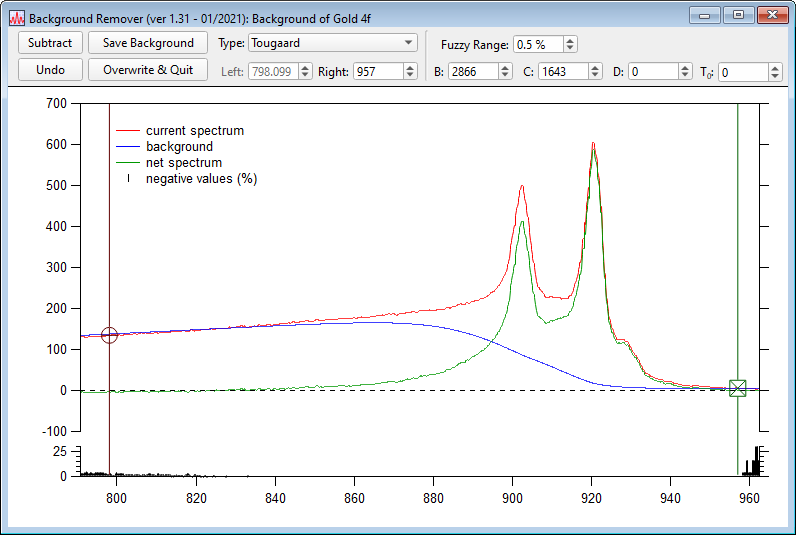Click the Subtract button
This screenshot has height=535, width=796.
point(50,43)
